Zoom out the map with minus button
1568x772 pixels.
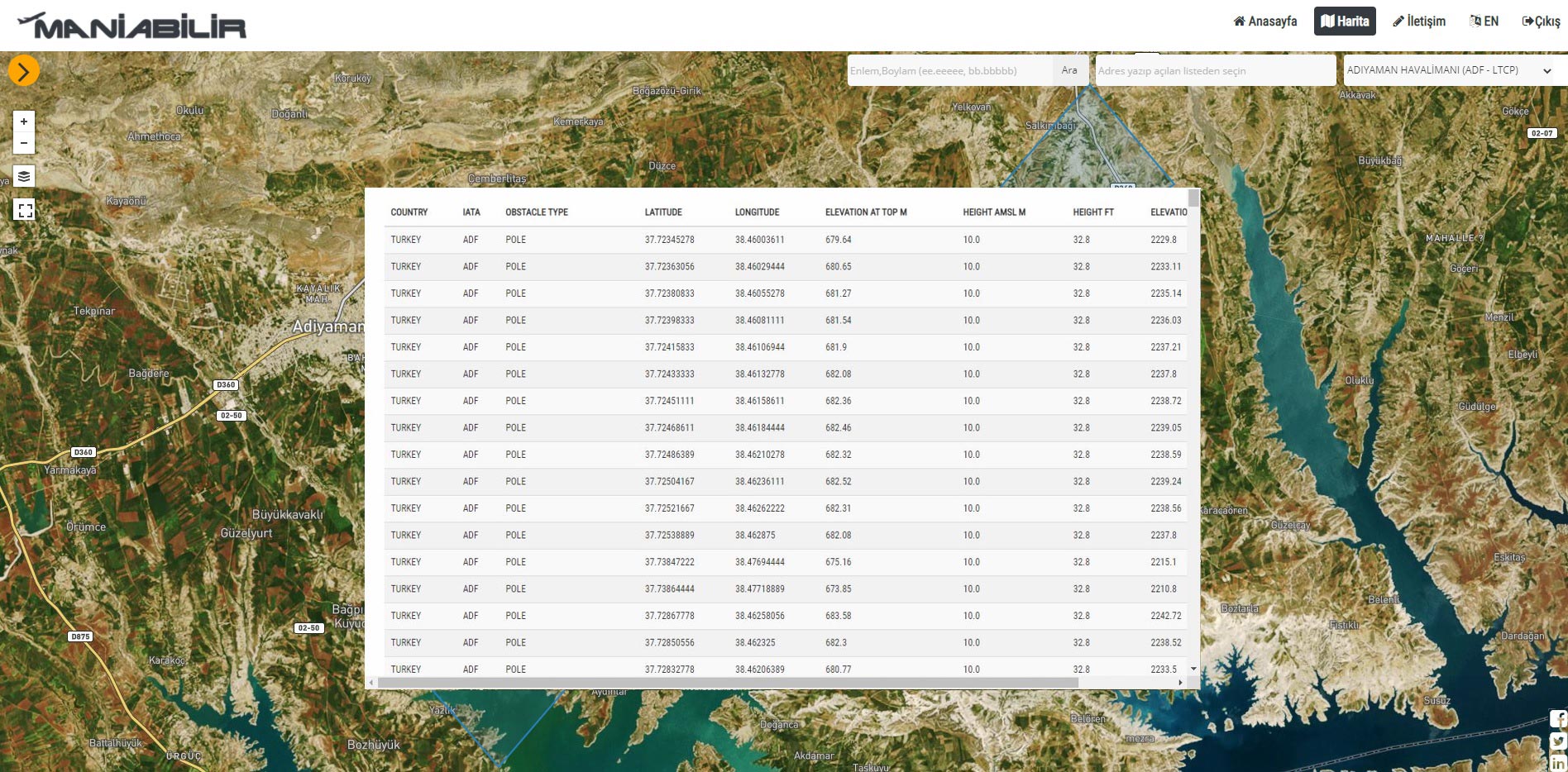(24, 143)
